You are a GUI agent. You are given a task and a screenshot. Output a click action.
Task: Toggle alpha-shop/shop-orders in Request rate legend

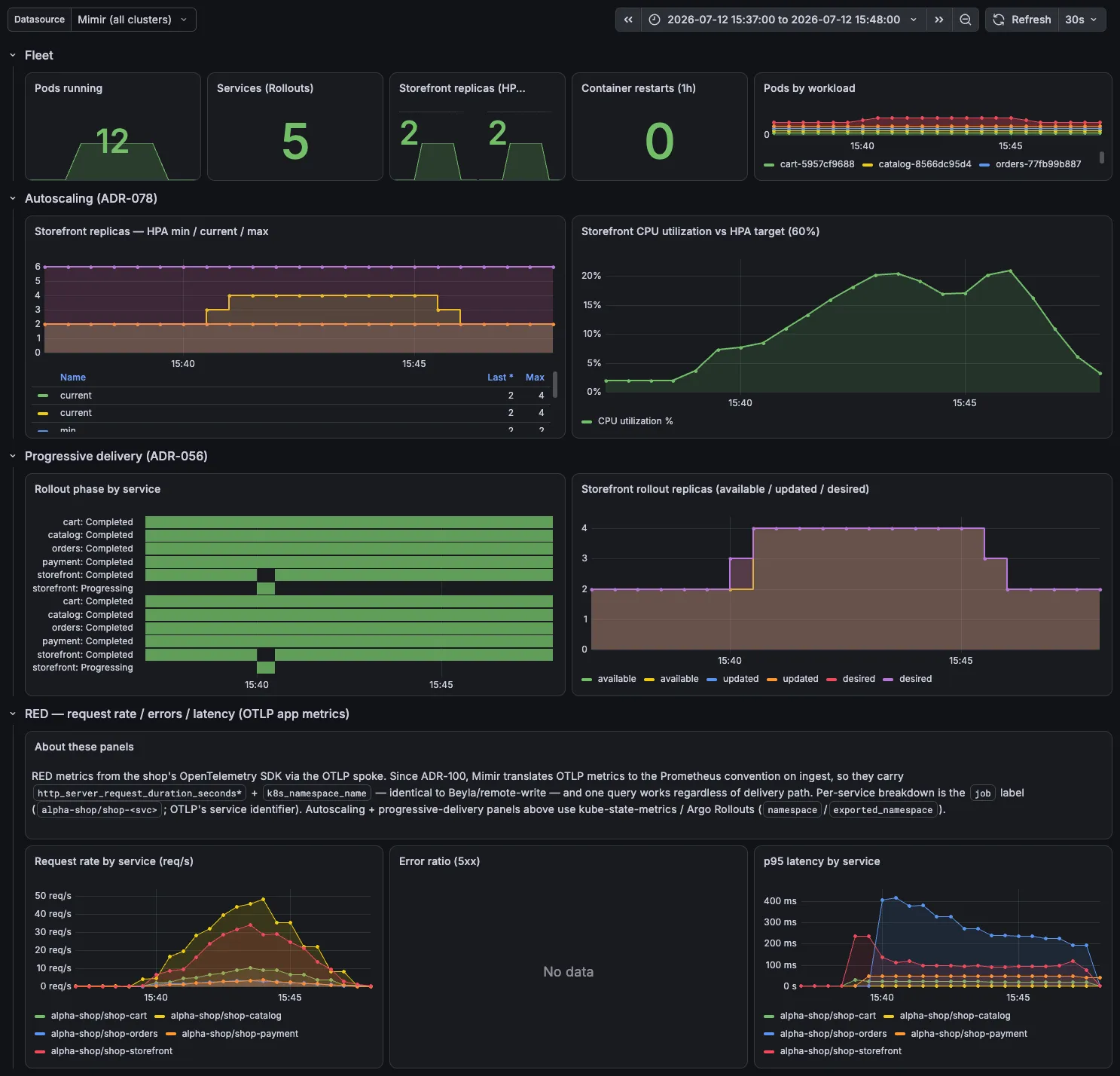tap(104, 1034)
